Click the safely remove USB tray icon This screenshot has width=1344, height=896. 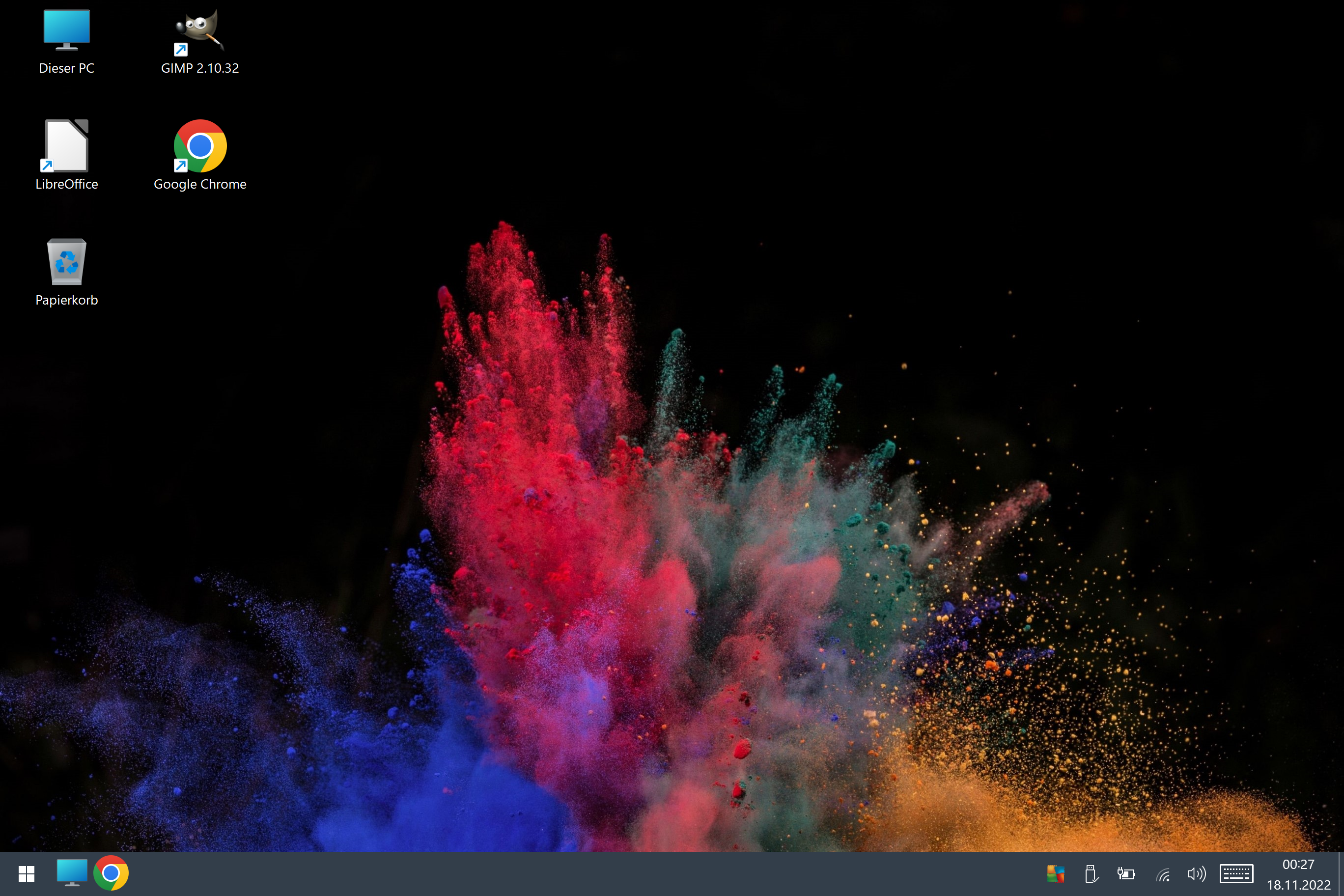coord(1091,874)
